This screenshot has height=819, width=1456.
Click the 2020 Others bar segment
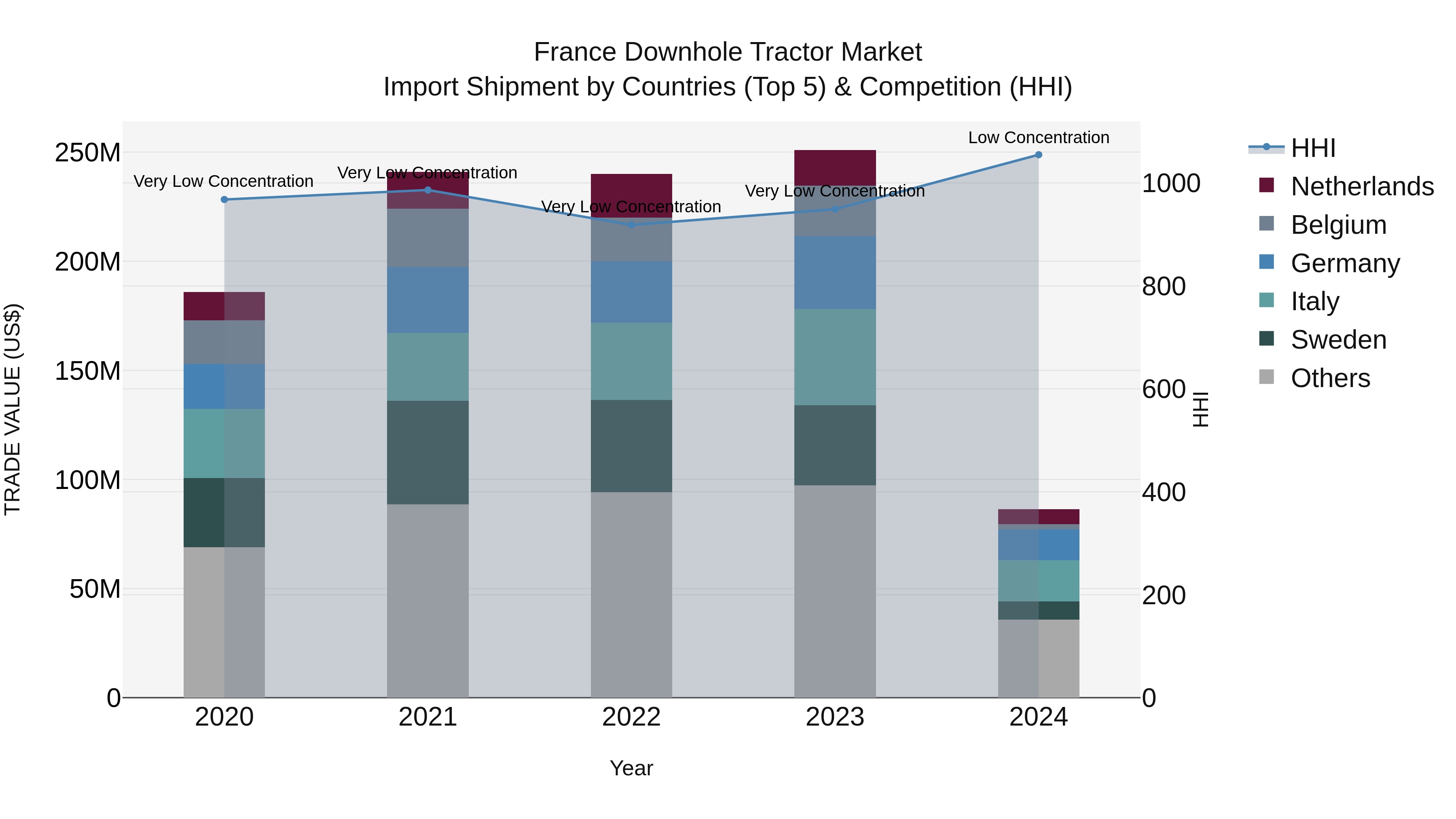tap(224, 622)
